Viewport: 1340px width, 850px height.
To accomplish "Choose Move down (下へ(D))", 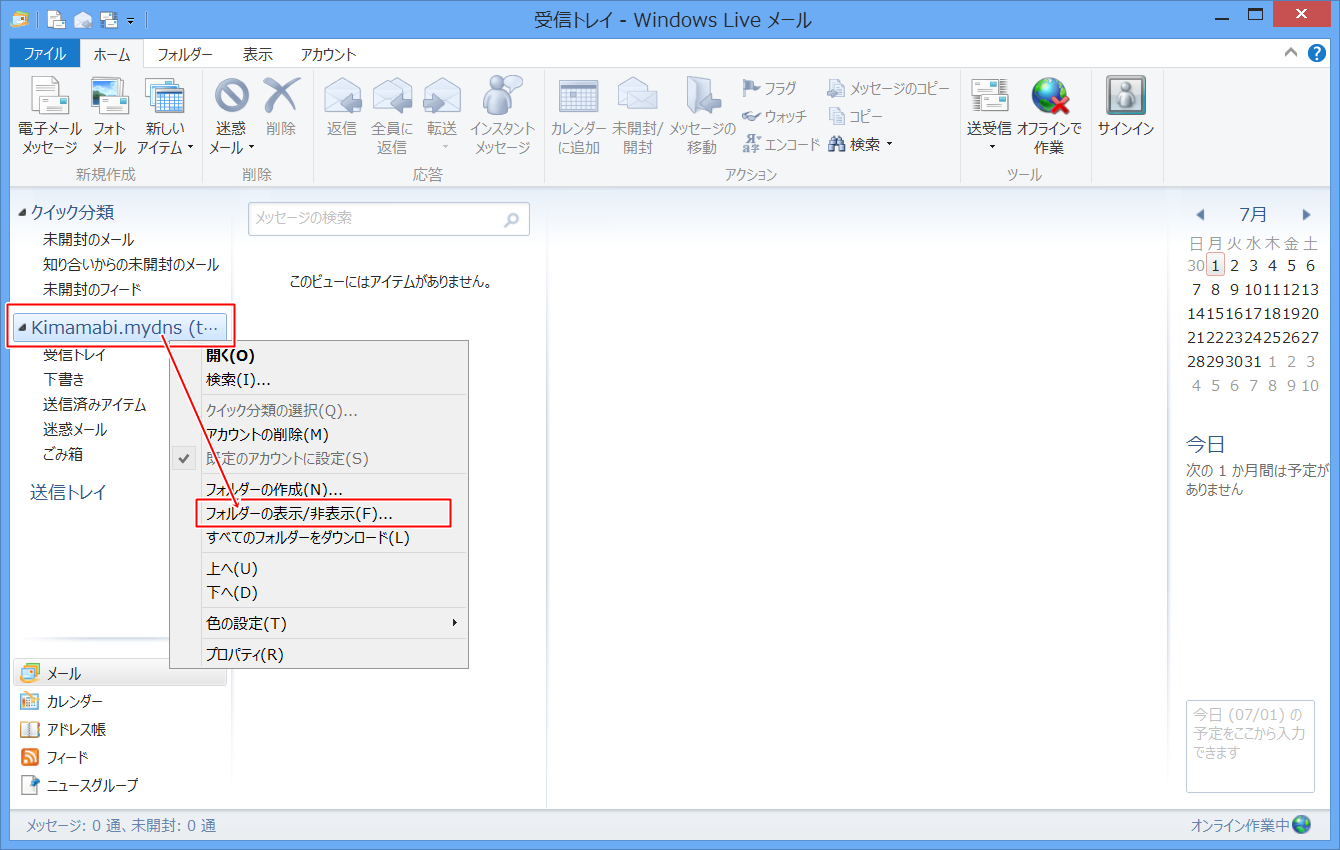I will point(319,593).
